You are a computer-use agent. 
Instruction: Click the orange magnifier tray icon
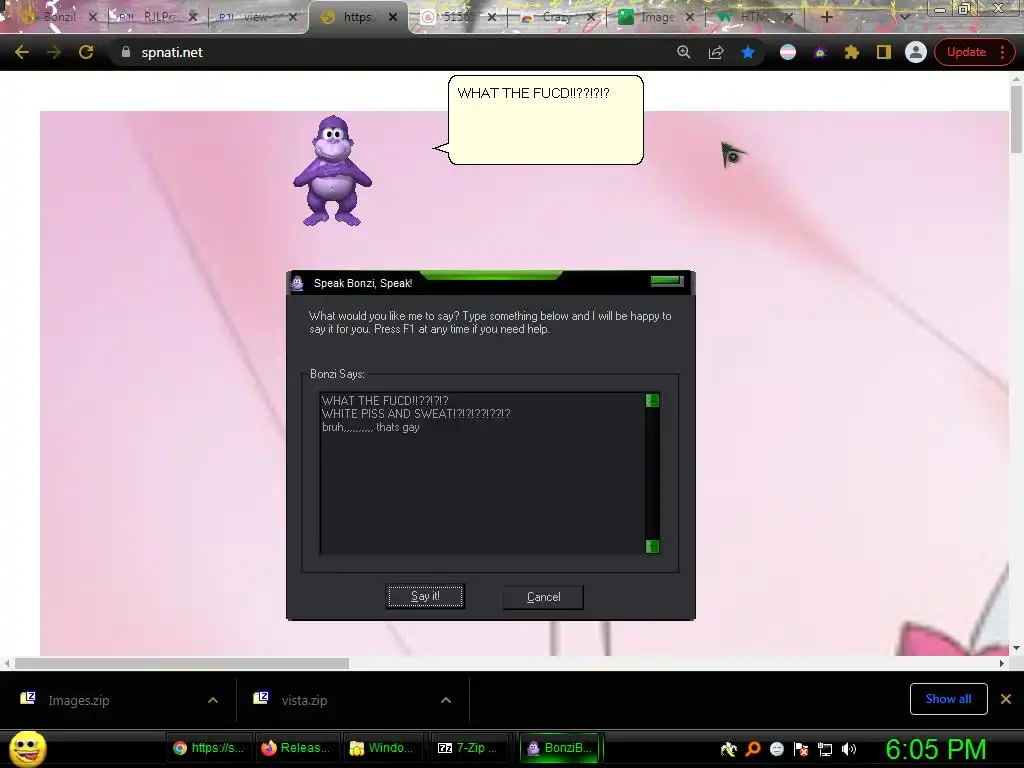click(x=753, y=749)
